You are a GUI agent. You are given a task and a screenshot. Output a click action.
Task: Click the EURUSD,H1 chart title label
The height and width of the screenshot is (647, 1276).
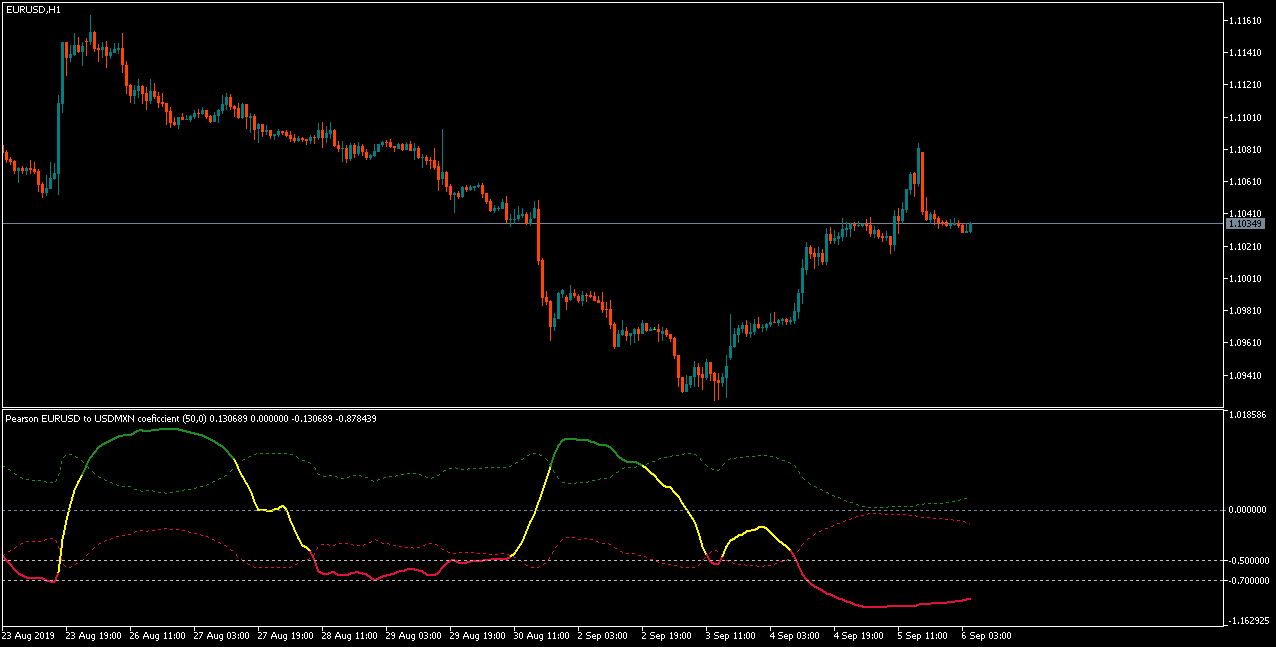33,9
